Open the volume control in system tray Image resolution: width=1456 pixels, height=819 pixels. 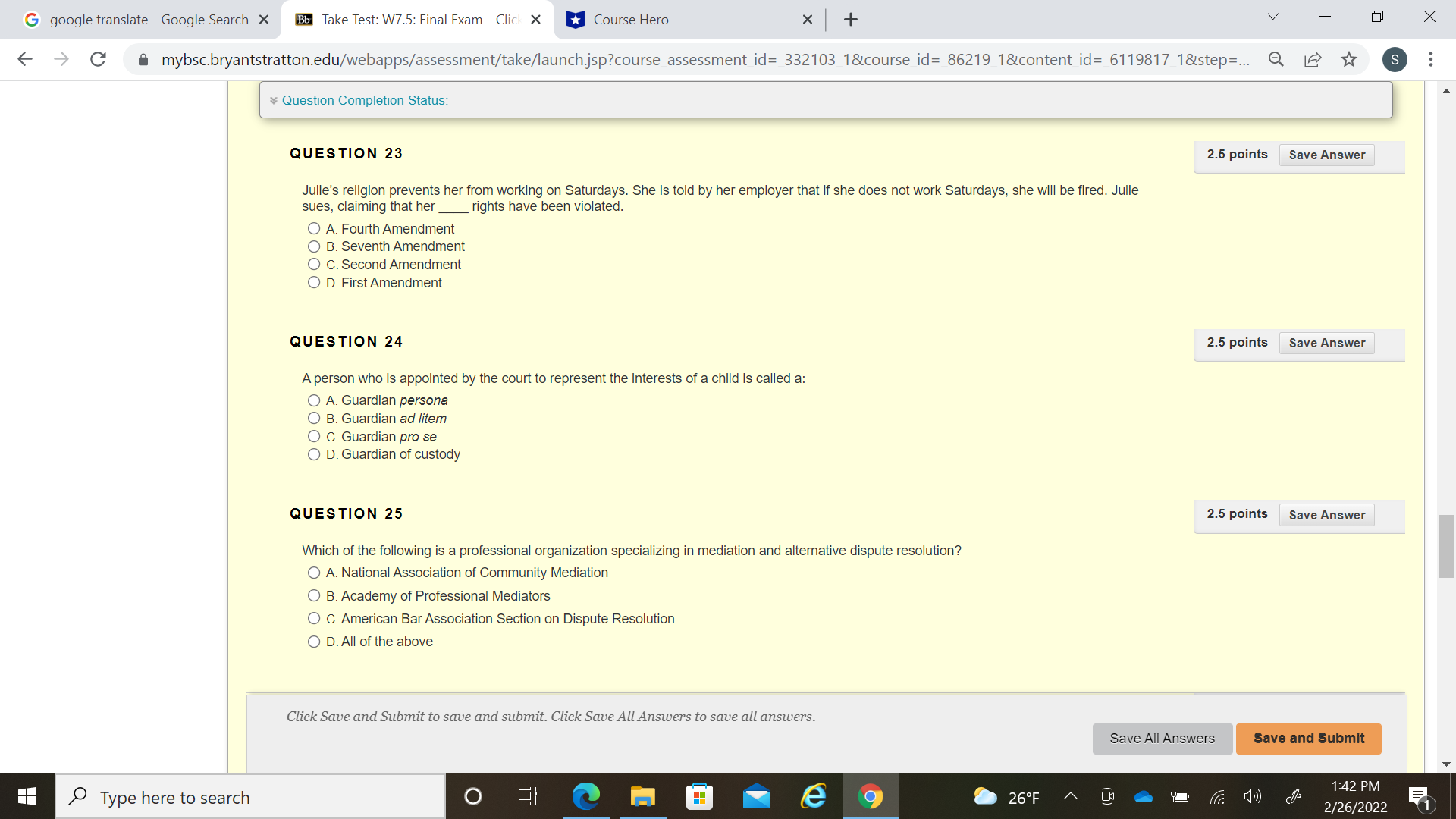tap(1253, 796)
